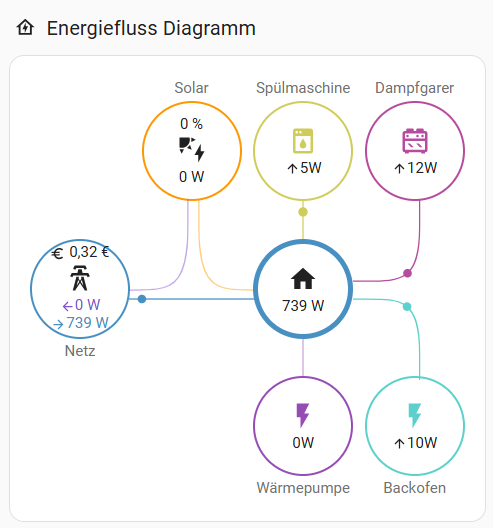The width and height of the screenshot is (493, 528).
Task: Click the home lightning icon beside the title
Action: pos(25,28)
